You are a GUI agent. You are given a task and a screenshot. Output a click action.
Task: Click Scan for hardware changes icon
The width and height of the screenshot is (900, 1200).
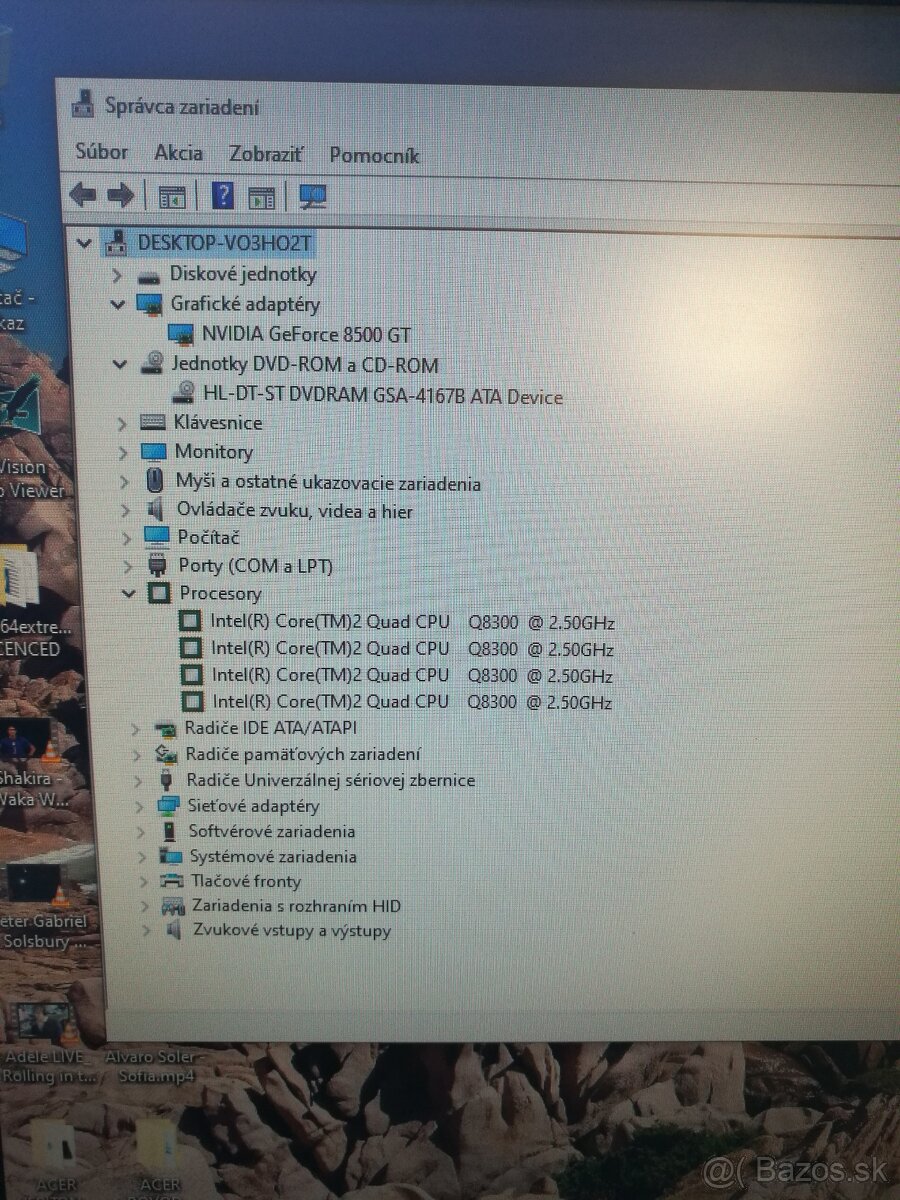[x=311, y=195]
